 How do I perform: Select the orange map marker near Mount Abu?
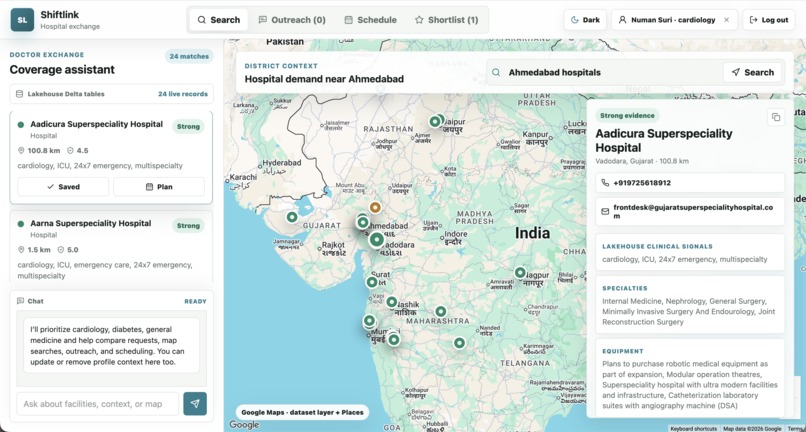point(375,207)
